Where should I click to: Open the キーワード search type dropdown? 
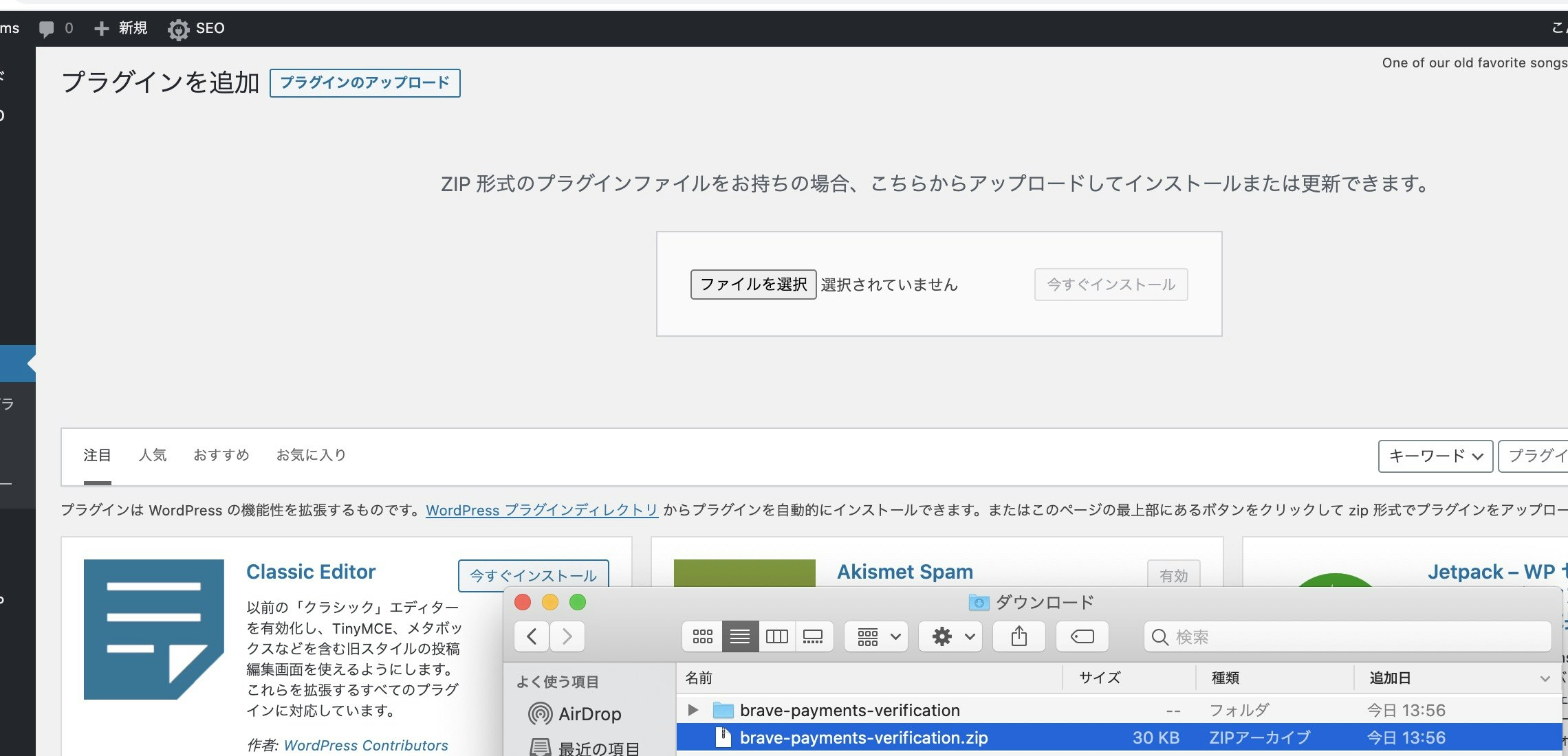click(x=1435, y=456)
